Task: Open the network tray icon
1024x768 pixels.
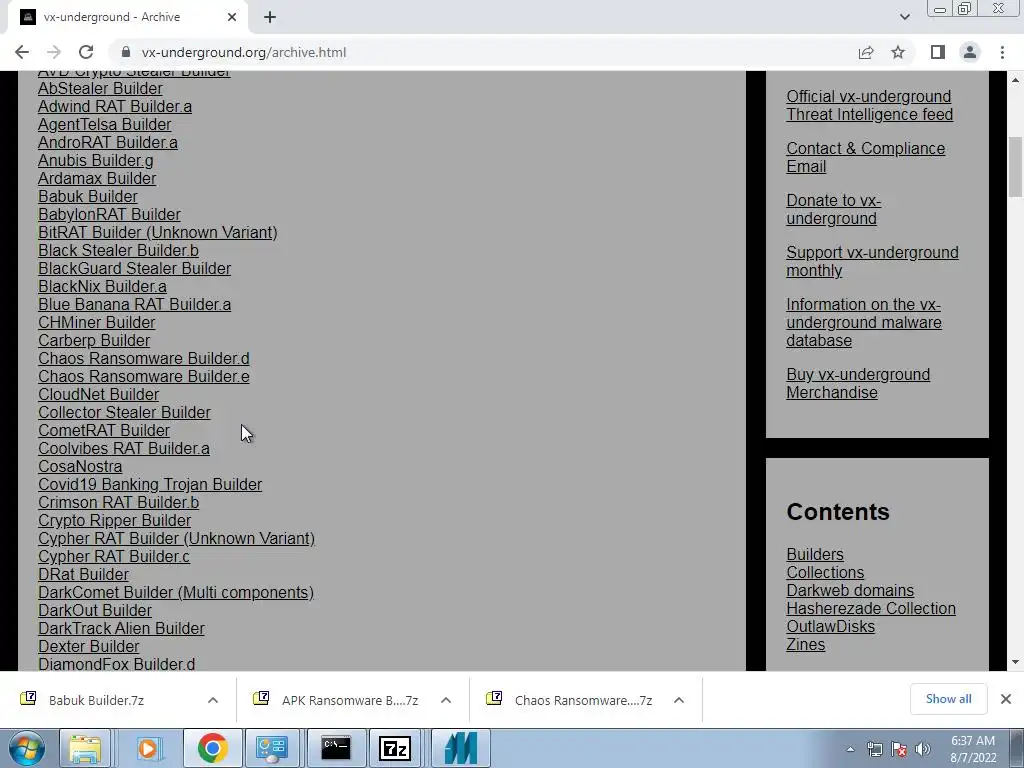Action: (874, 749)
